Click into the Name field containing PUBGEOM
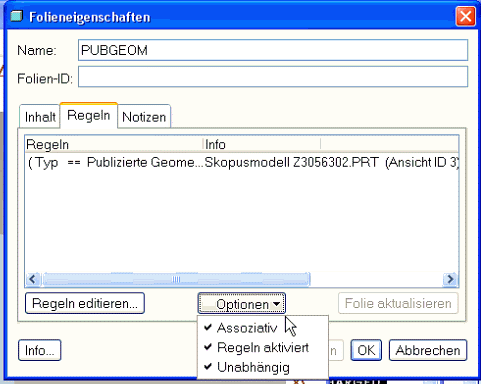The height and width of the screenshot is (384, 481). (x=273, y=50)
